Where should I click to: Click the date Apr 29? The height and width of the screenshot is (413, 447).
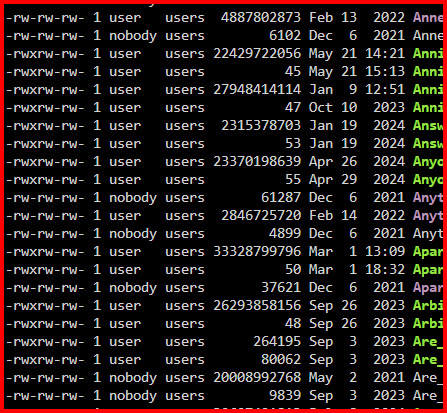[333, 179]
